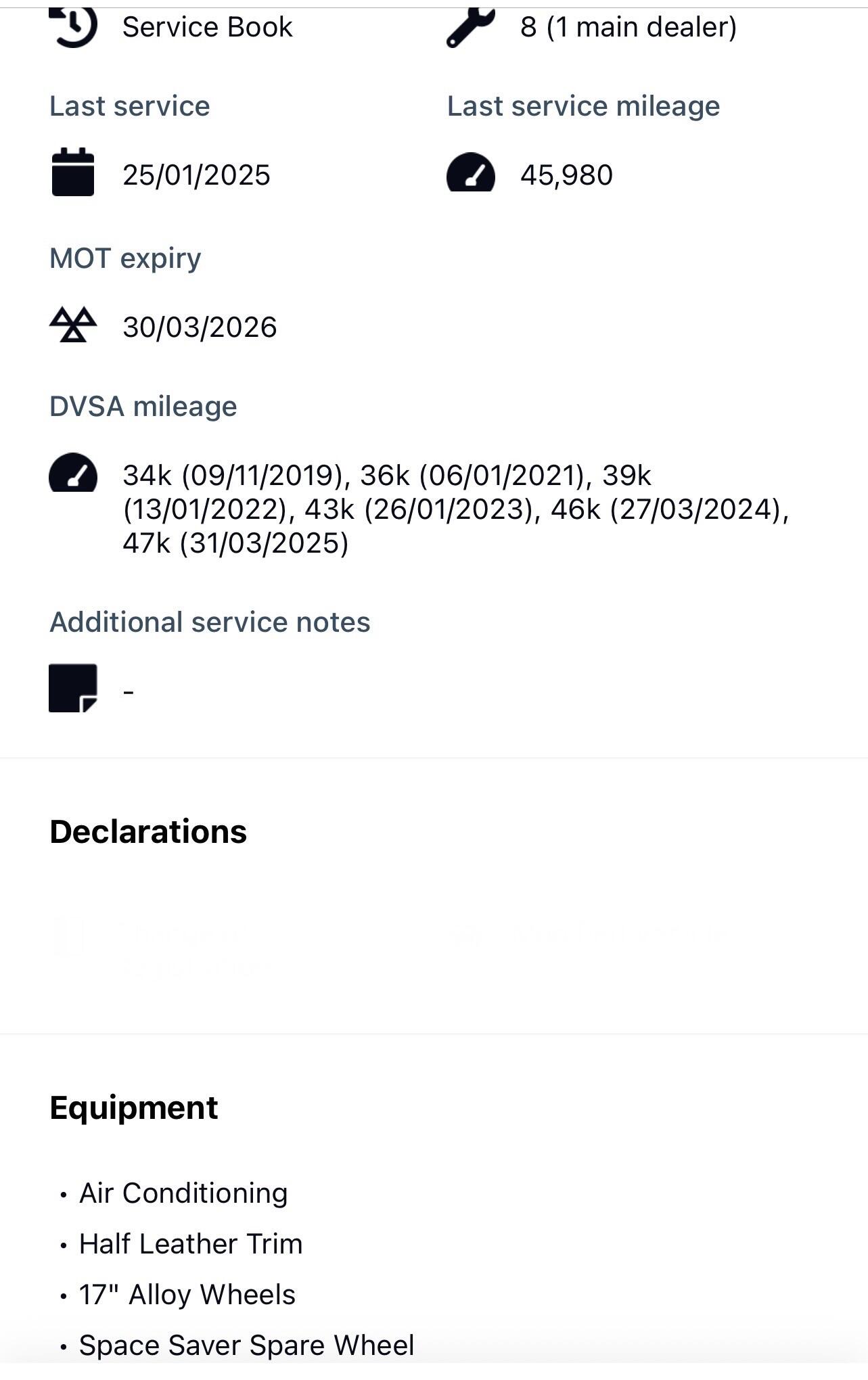Tap the speedometer icon beside 45,980
The image size is (868, 1380).
pos(470,173)
